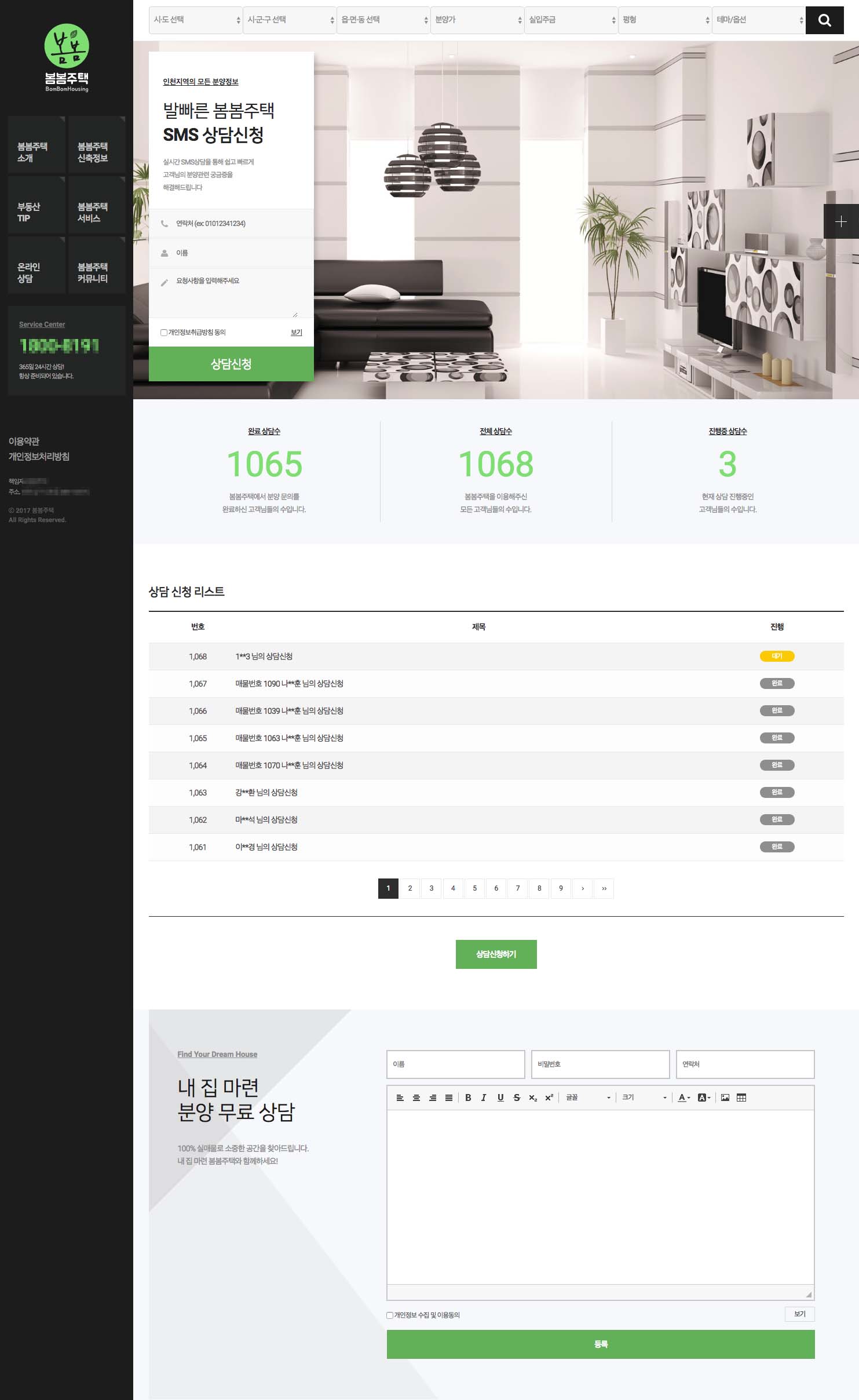Click 상담신청하기 button below list
Screen dimensions: 859x1400
point(496,954)
